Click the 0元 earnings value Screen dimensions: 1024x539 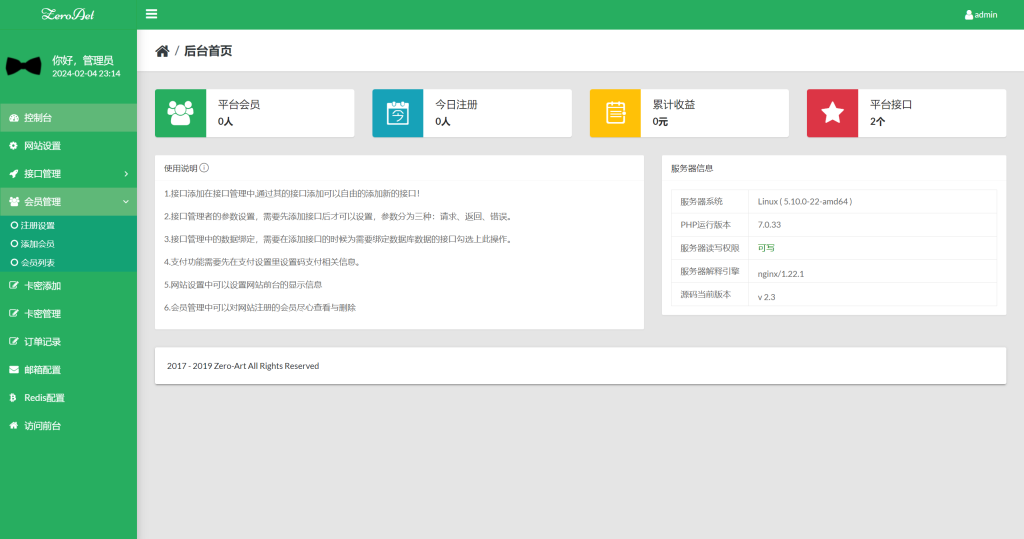(660, 122)
